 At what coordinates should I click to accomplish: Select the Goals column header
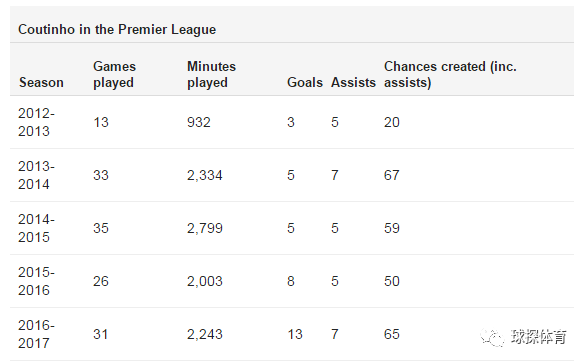(x=304, y=82)
